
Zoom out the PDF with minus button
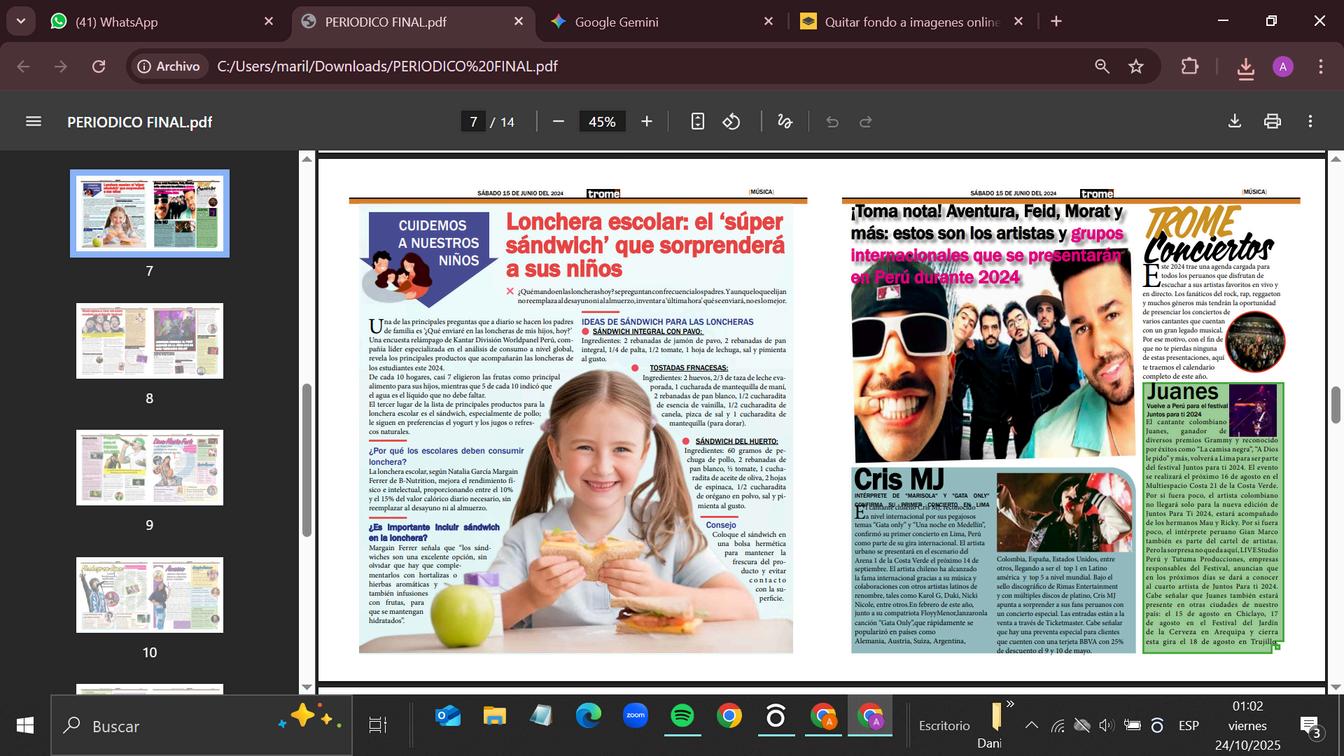point(558,121)
